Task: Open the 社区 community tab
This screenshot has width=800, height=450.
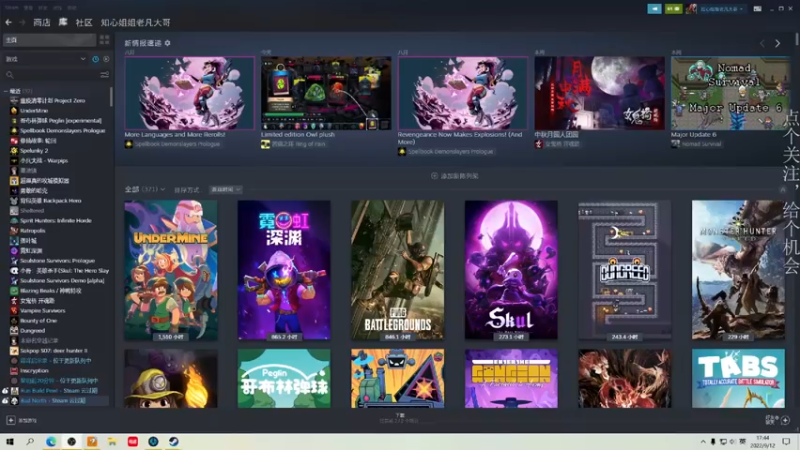Action: (x=84, y=22)
